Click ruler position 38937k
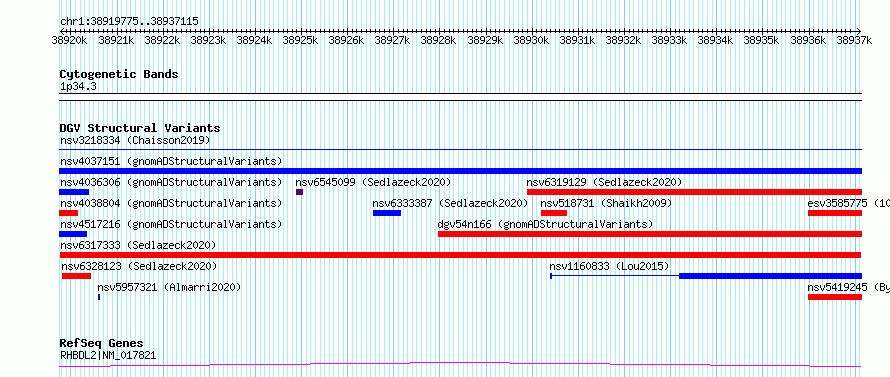Screen dimensions: 890x377 (x=855, y=40)
